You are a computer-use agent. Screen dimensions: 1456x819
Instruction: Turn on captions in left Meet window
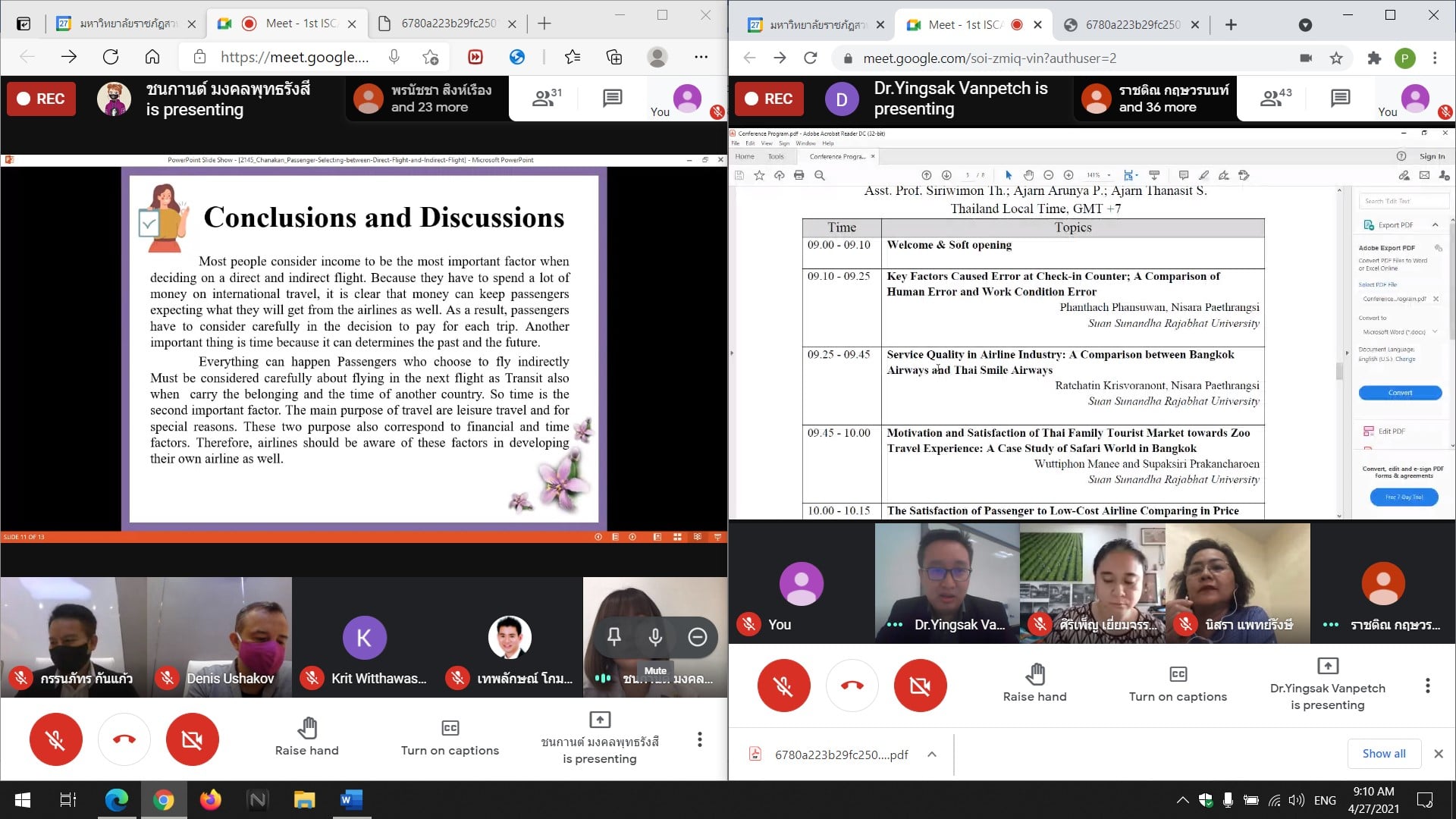click(450, 738)
